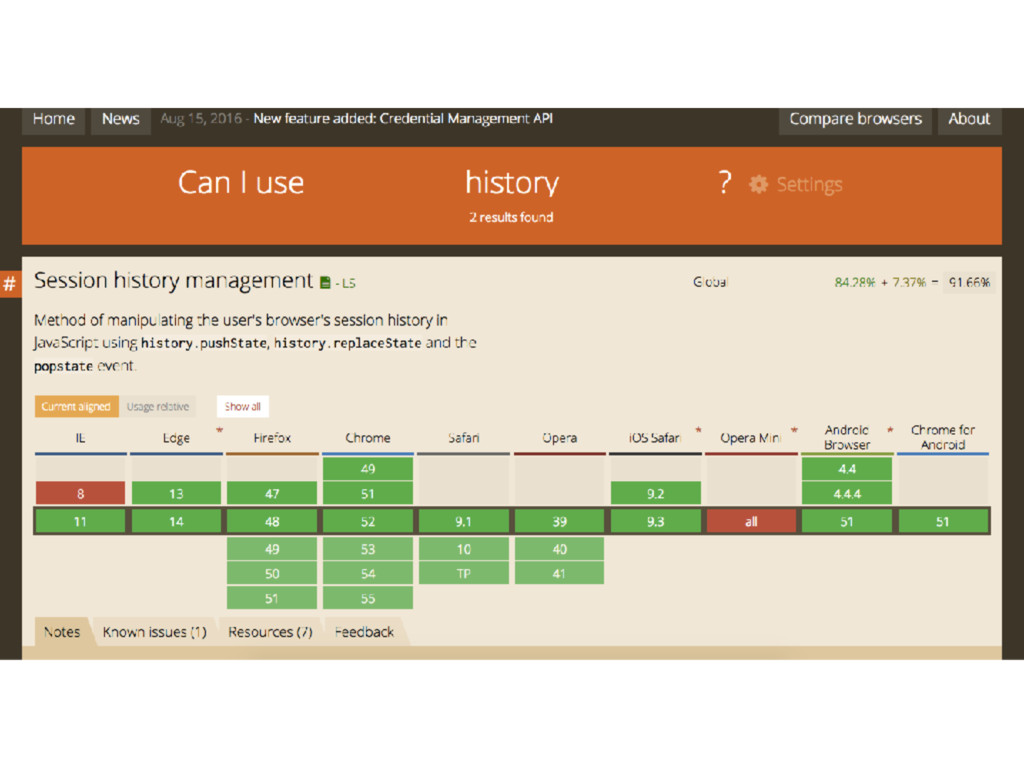
Task: Open Compare browsers page
Action: 855,120
